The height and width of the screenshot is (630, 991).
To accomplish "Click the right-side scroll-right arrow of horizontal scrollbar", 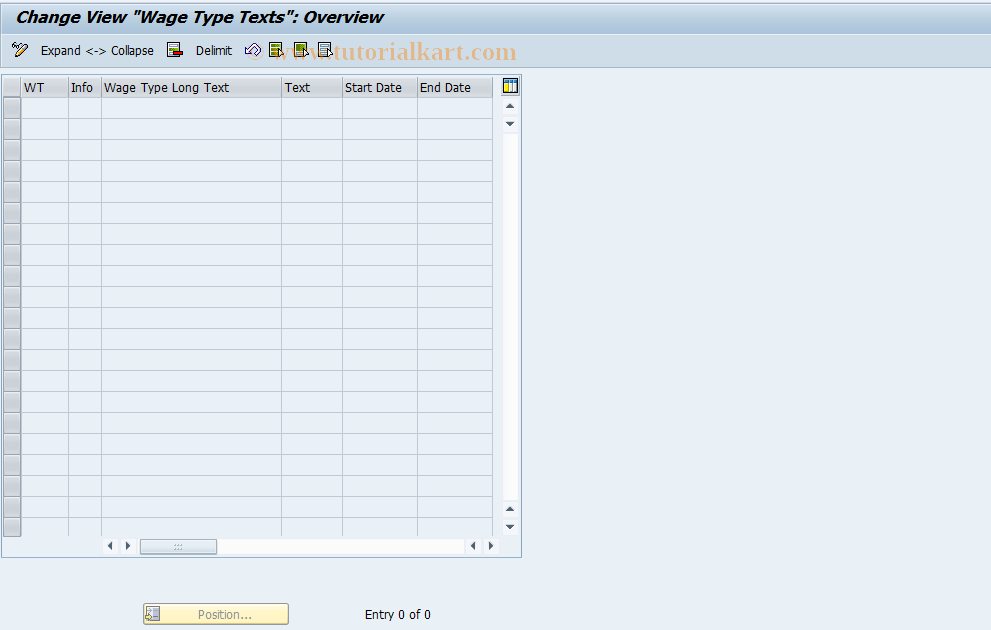I will (490, 546).
